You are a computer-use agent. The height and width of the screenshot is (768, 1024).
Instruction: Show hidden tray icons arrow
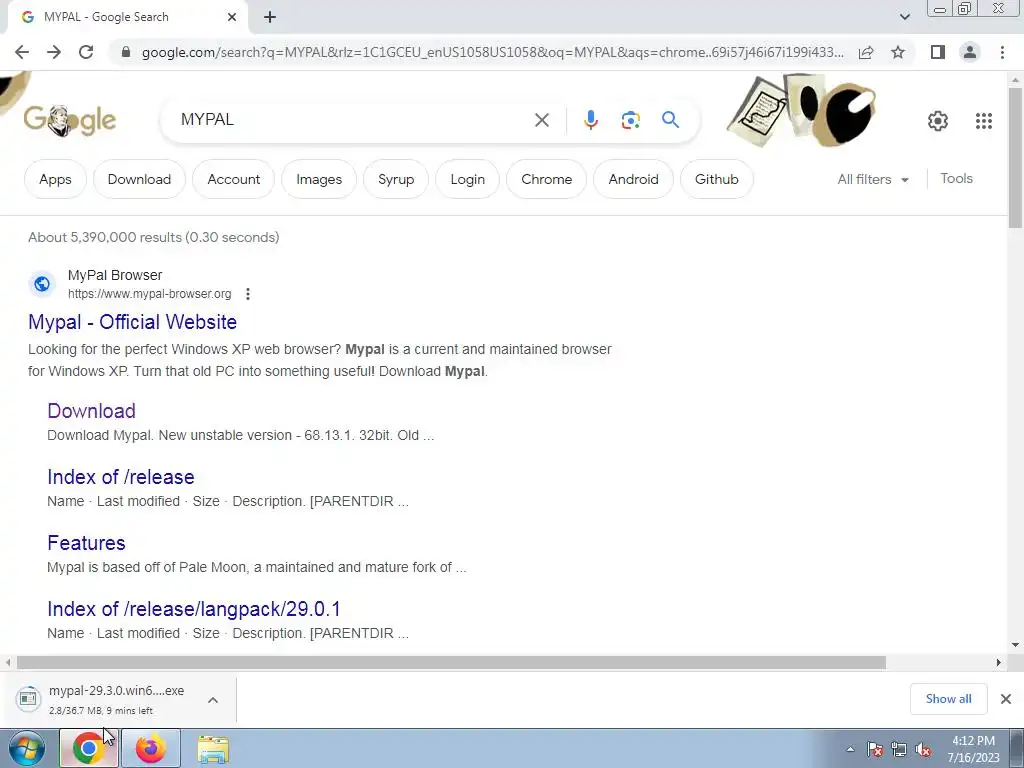(850, 749)
